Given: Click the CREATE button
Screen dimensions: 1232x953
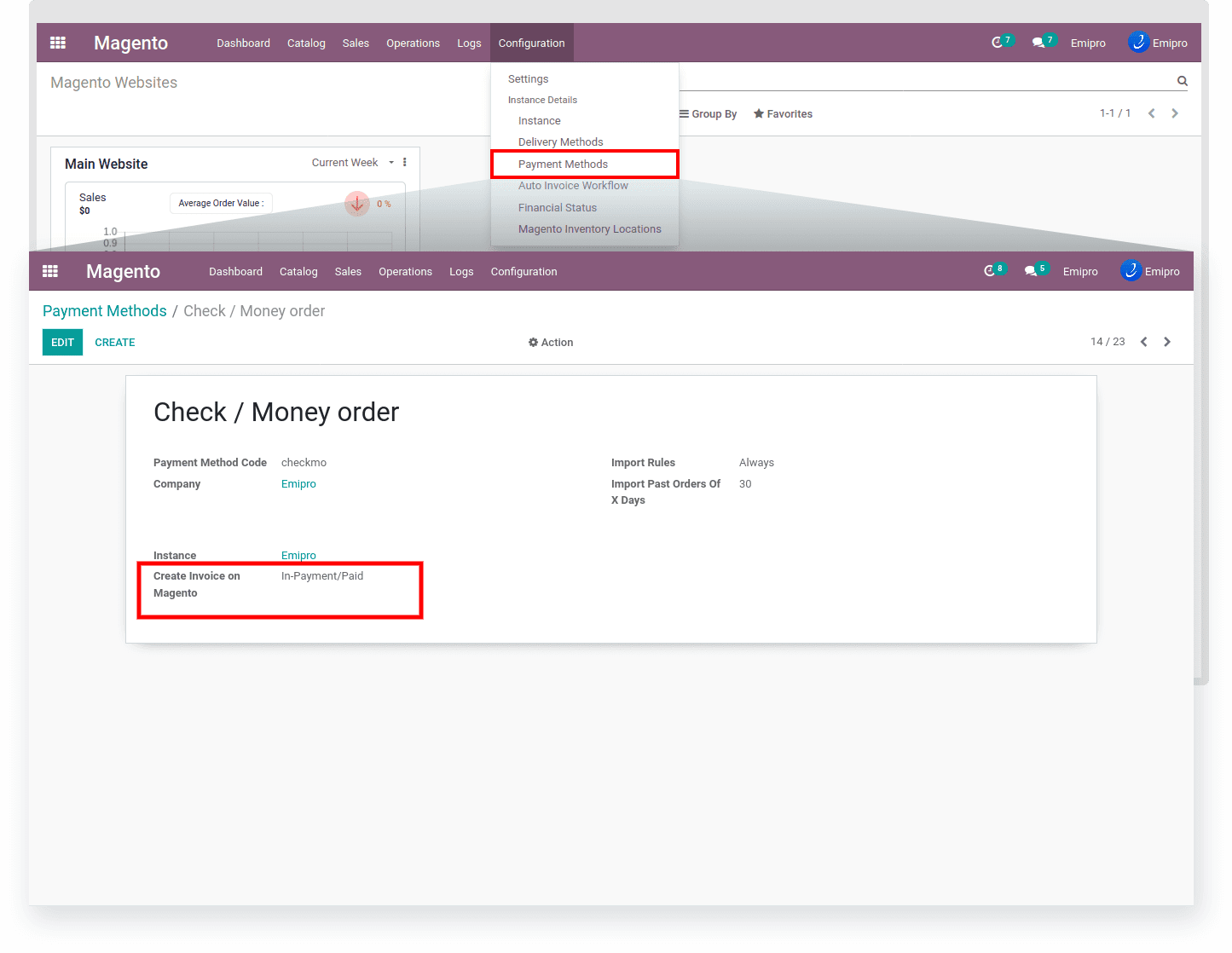Looking at the screenshot, I should click(x=115, y=343).
